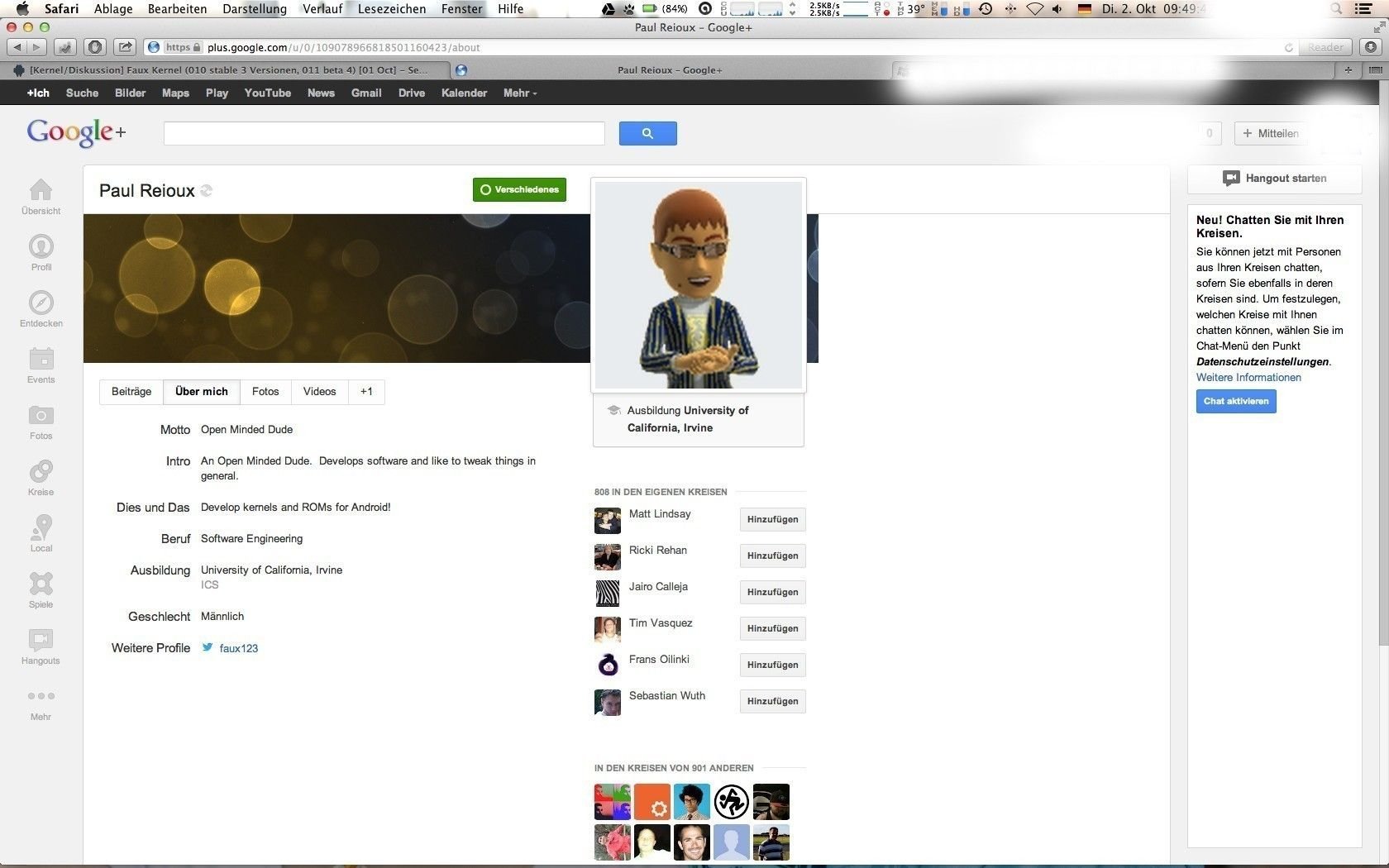Click the golden bokeh cover photo
This screenshot has width=1389, height=868.
pos(337,289)
